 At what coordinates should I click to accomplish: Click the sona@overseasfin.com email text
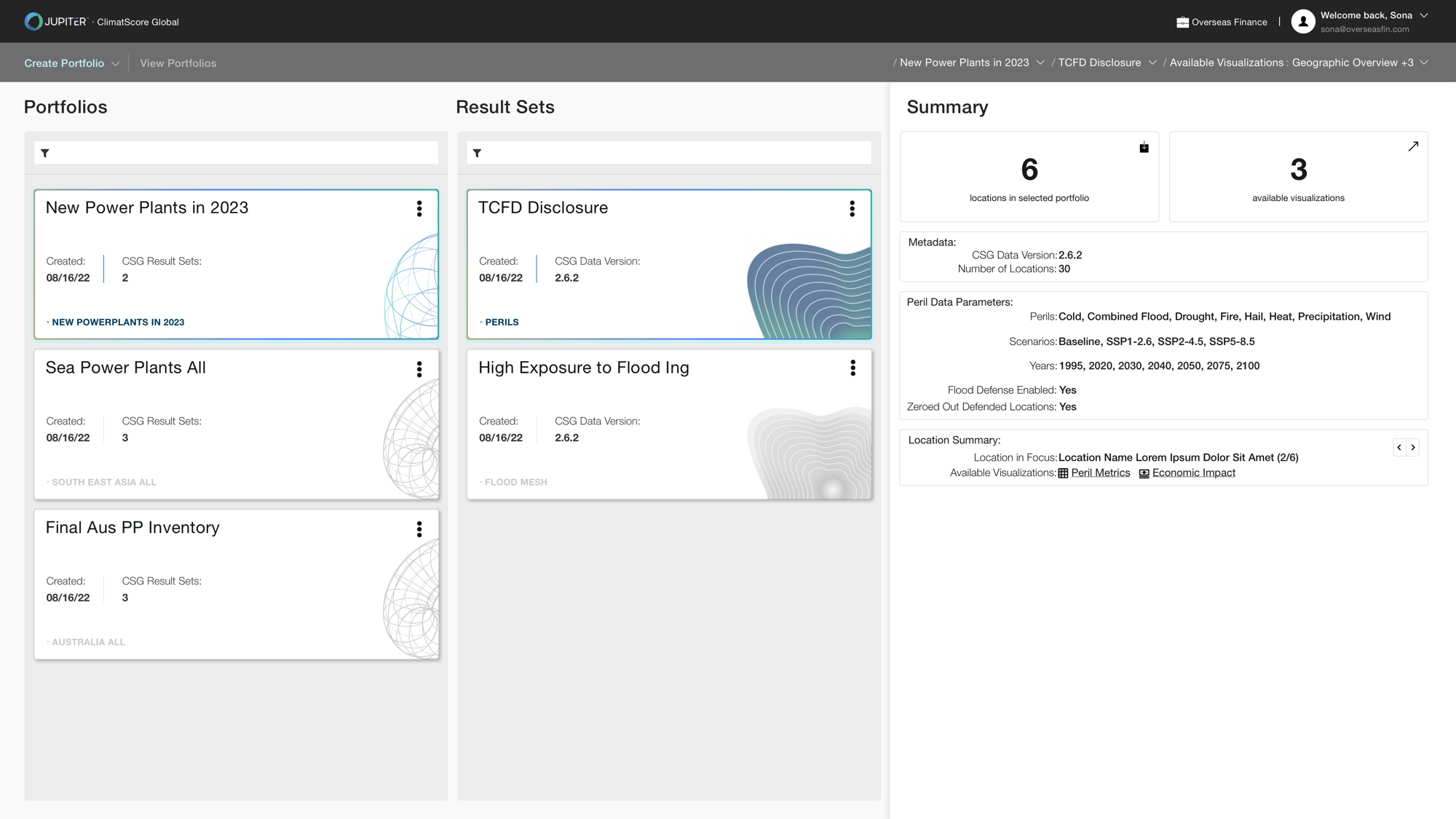coord(1364,29)
